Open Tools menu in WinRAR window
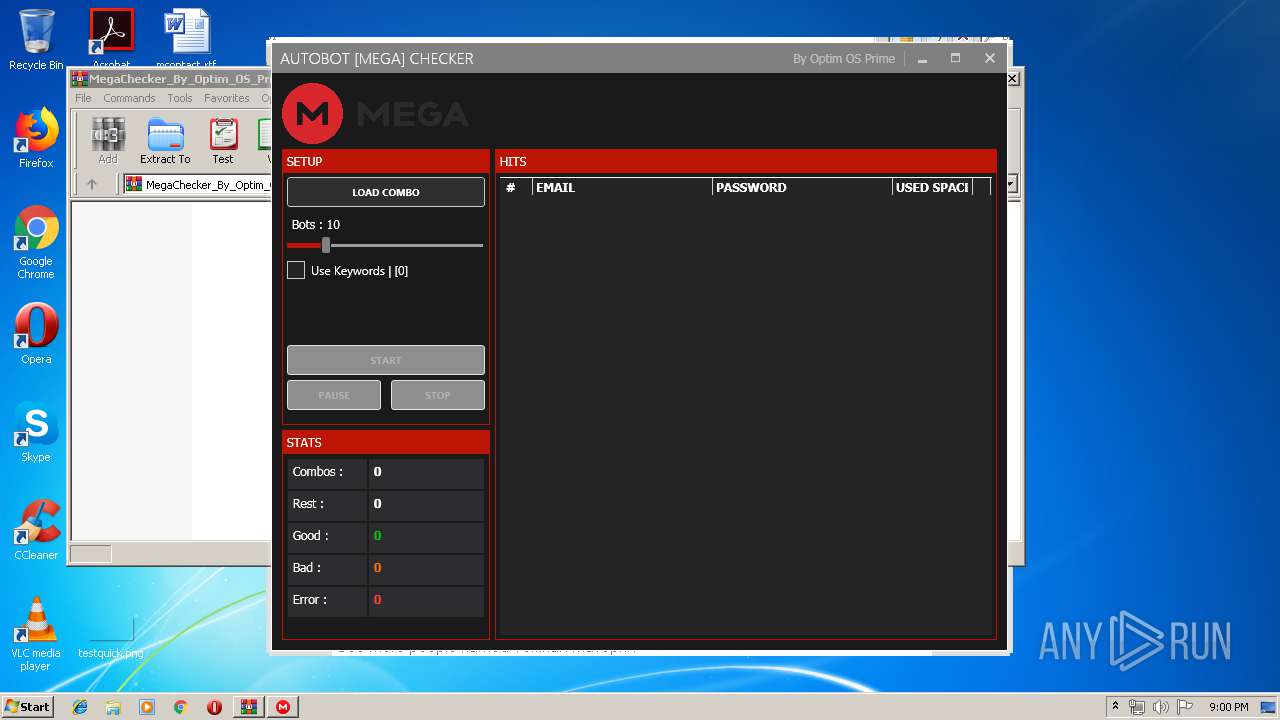 180,98
